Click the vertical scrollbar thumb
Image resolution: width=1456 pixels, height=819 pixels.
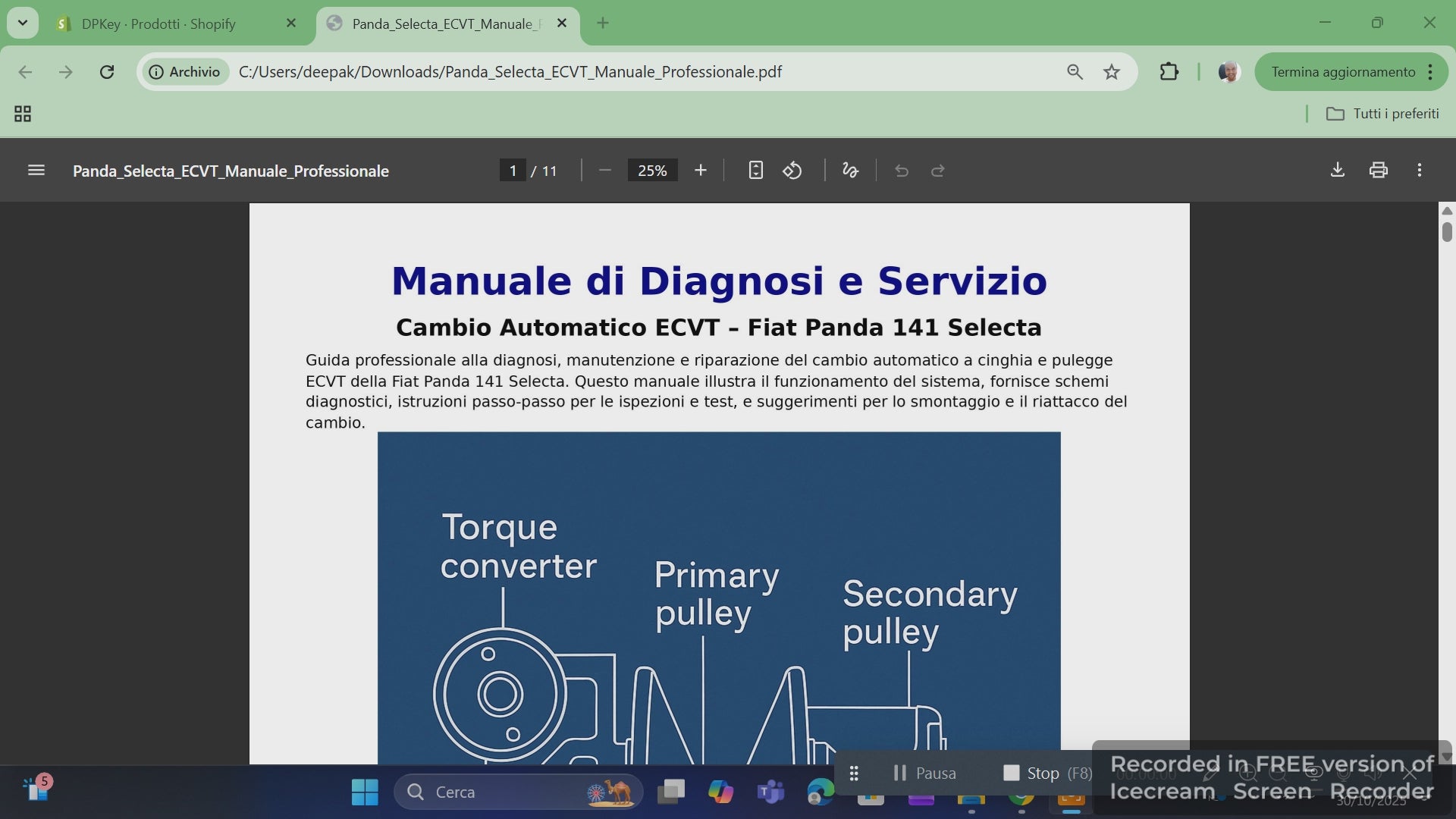pos(1446,231)
